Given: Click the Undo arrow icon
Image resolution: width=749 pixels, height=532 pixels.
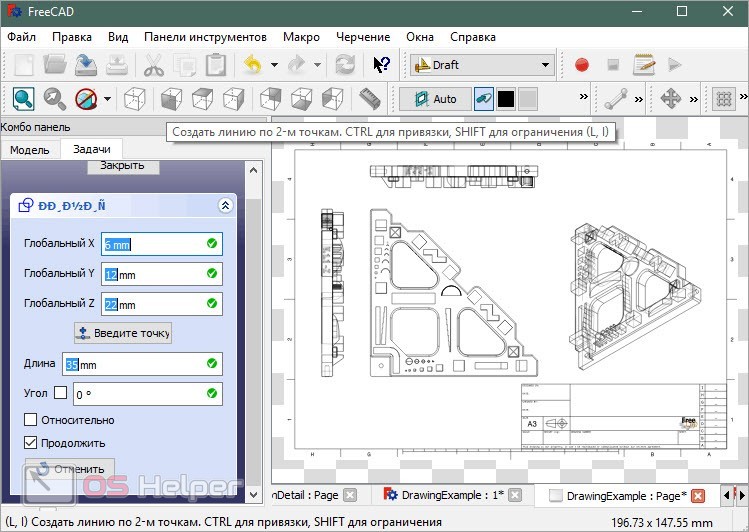Looking at the screenshot, I should tap(253, 65).
